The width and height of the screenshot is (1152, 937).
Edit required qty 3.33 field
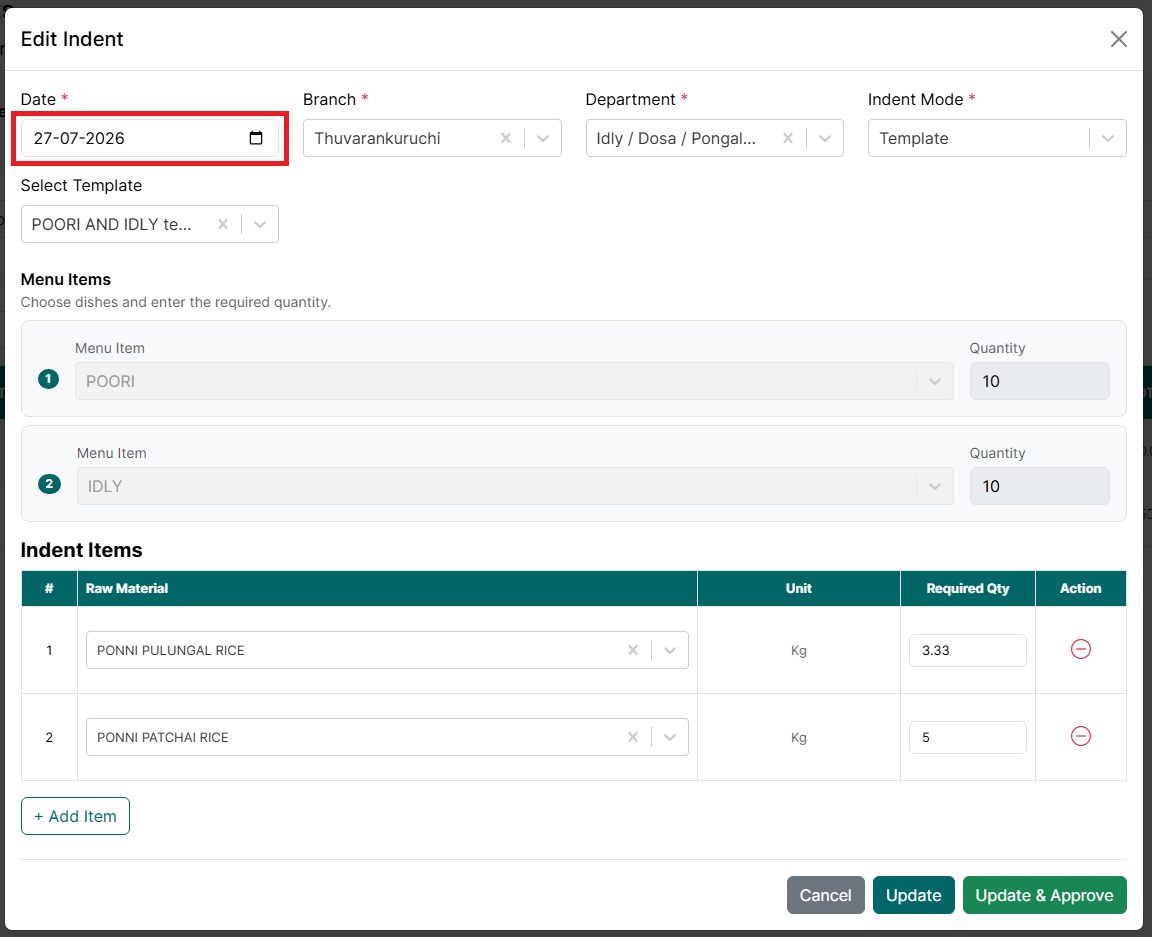968,650
